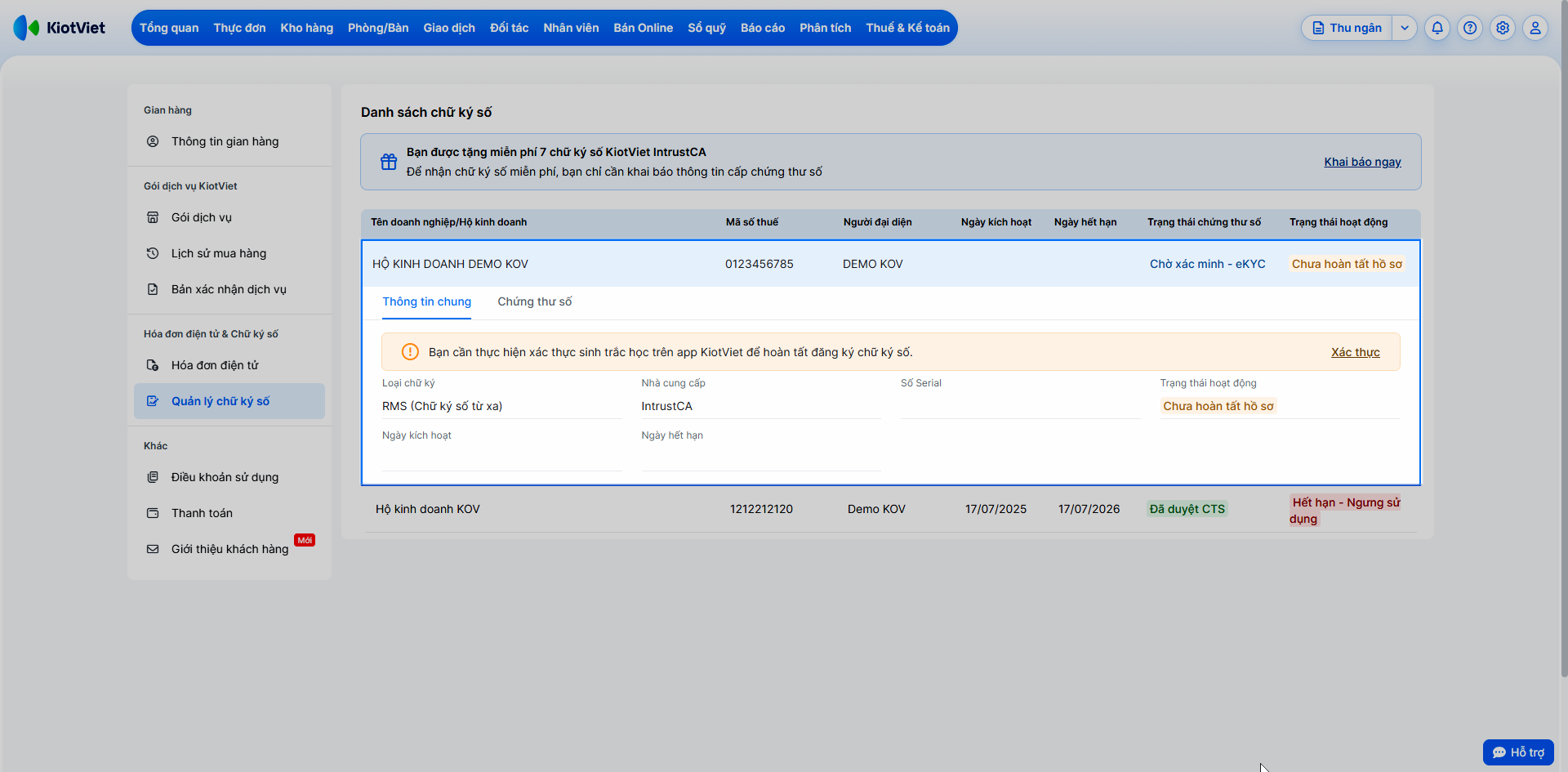The height and width of the screenshot is (772, 1568).
Task: Select Quản lý chữ ký số
Action: [x=229, y=401]
